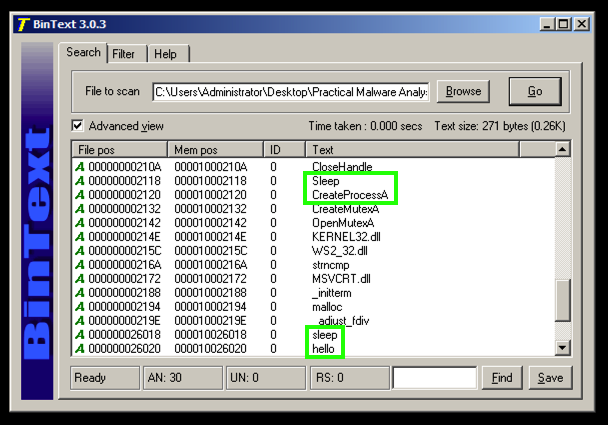
Task: Sort by the Text column header
Action: coord(413,150)
